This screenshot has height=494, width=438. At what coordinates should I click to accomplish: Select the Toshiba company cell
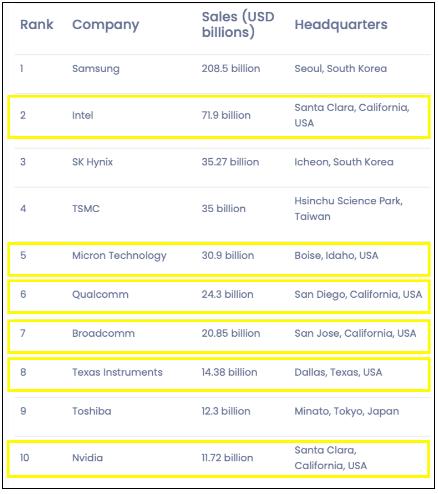(x=92, y=411)
